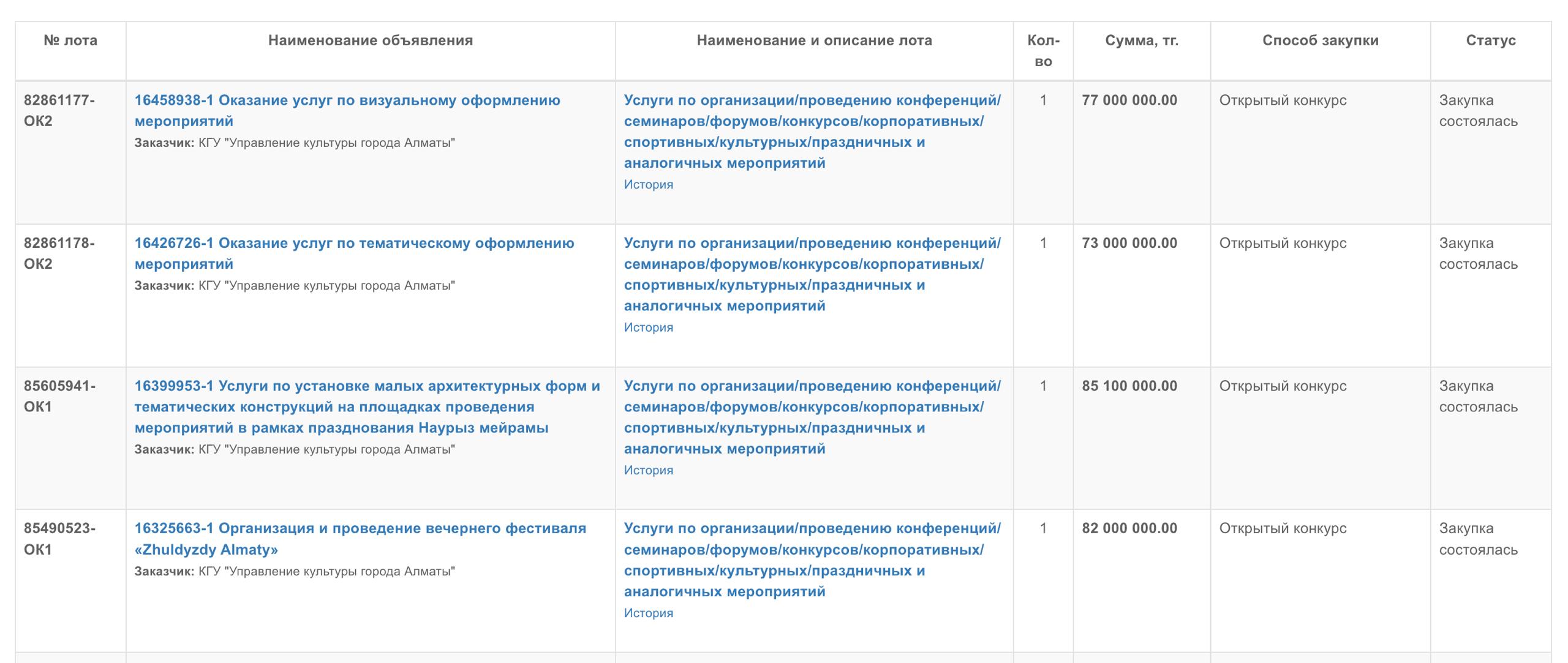1568x663 pixels.
Task: Click the Сумма, тг. column header
Action: tap(1141, 40)
